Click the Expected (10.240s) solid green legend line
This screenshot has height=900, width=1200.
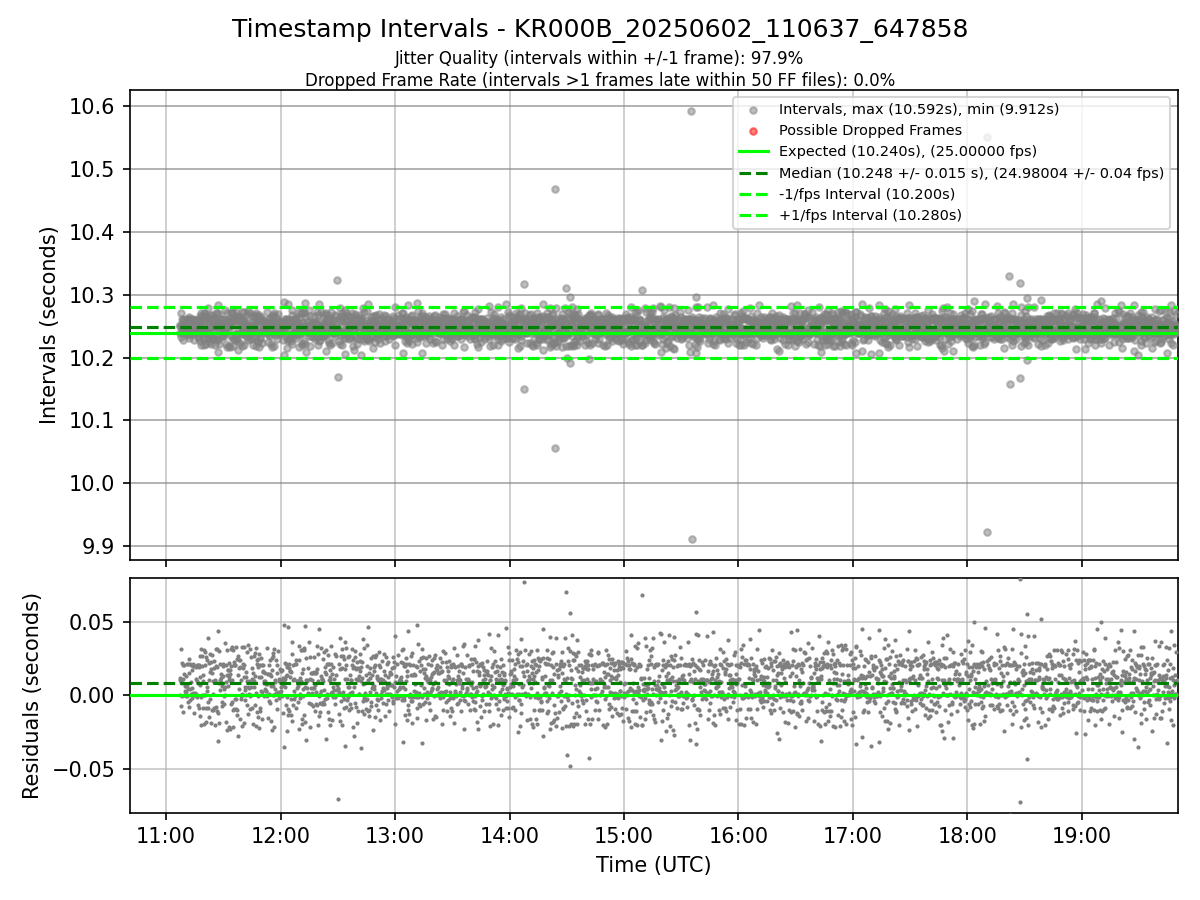pos(754,151)
